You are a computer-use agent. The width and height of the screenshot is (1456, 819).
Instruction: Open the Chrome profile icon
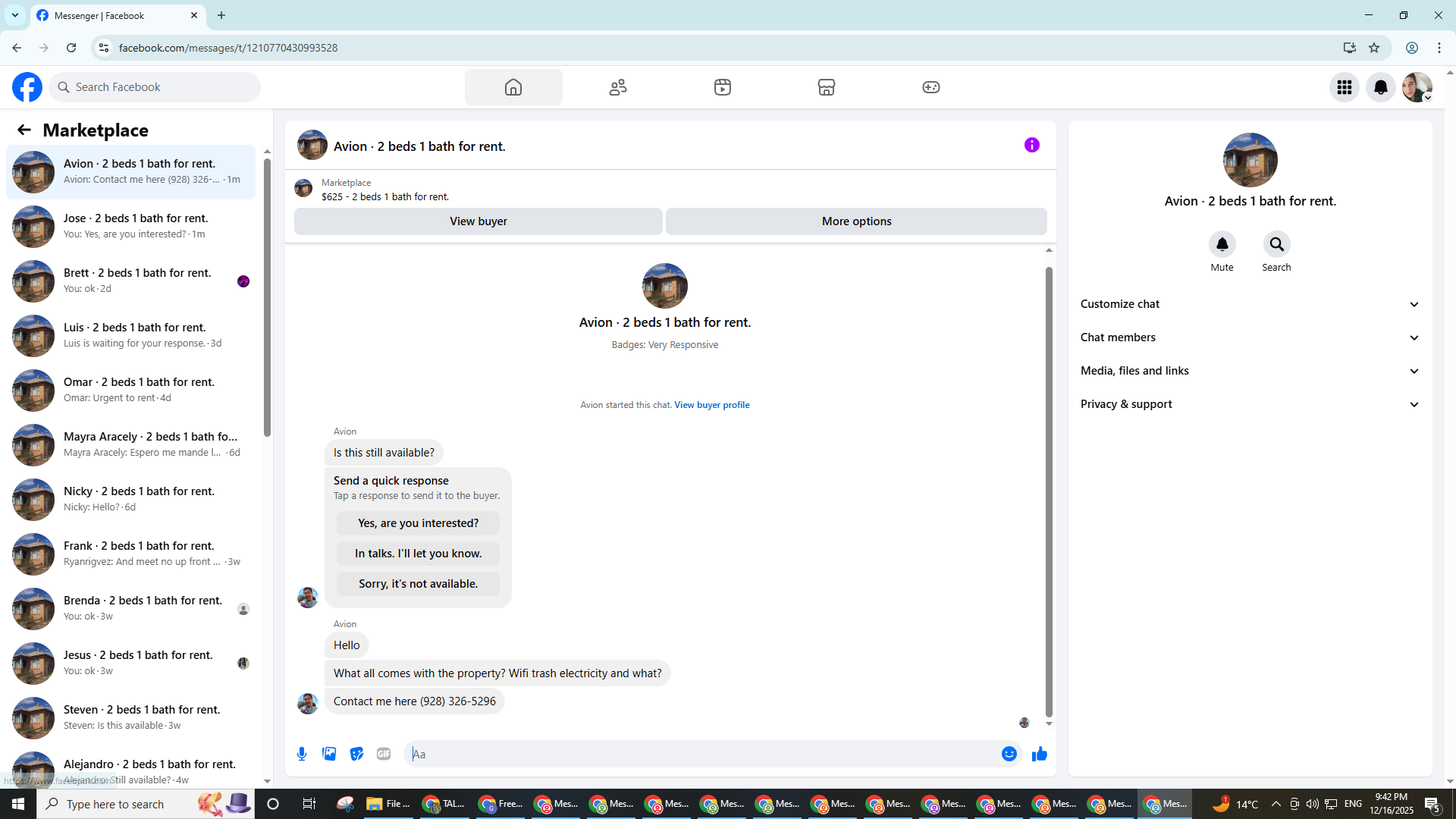[1412, 48]
